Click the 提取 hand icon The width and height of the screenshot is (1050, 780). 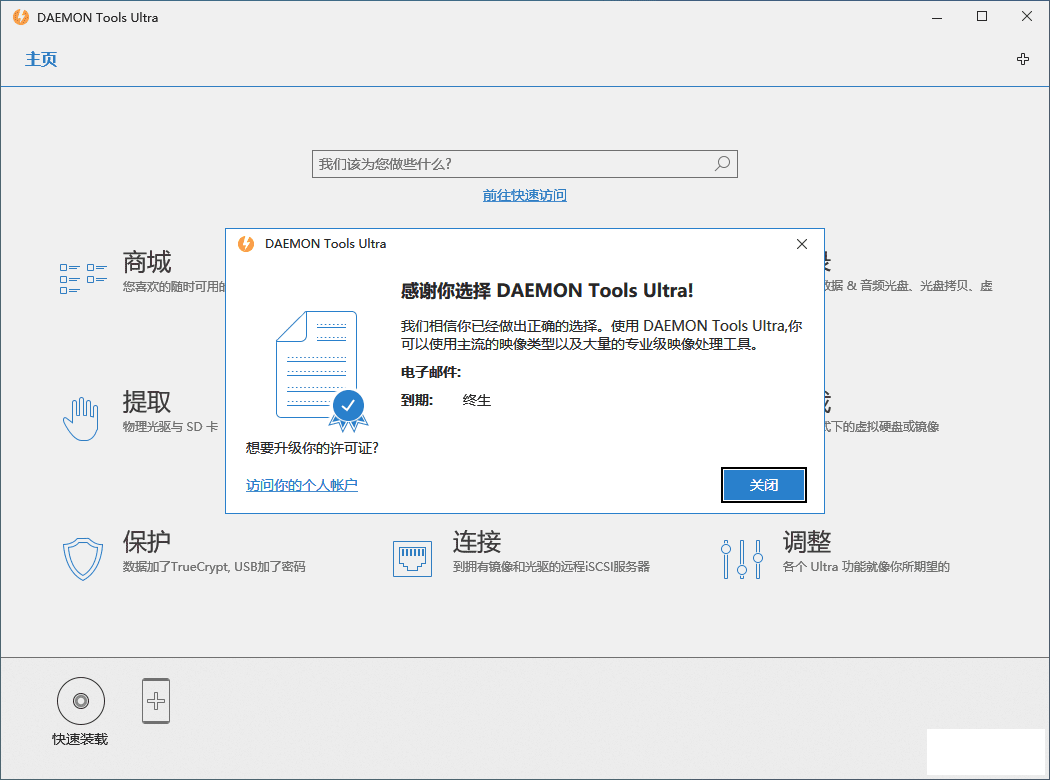tap(81, 419)
